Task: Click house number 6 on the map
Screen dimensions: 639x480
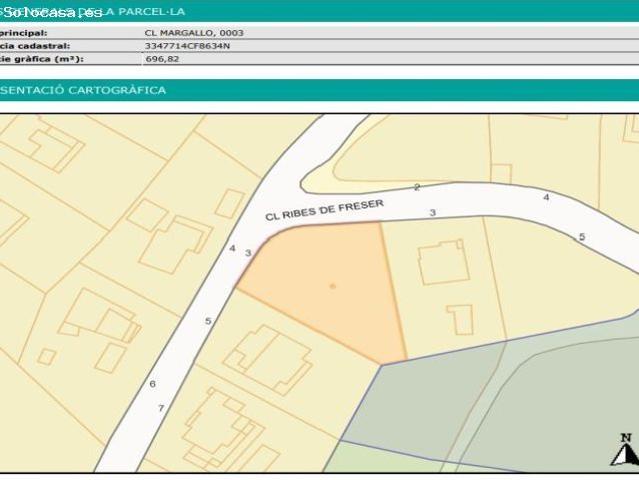Action: (152, 384)
